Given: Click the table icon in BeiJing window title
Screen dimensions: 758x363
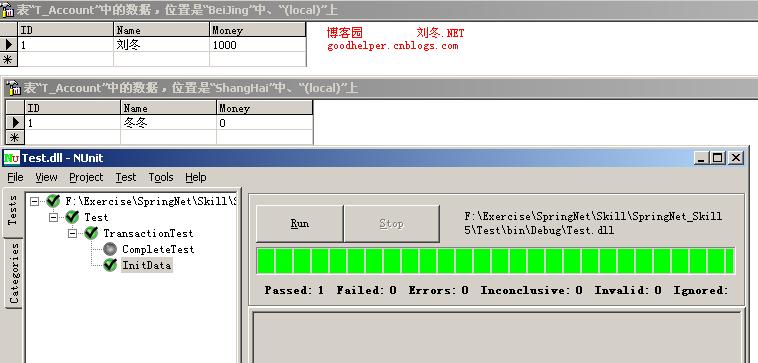Looking at the screenshot, I should click(7, 9).
